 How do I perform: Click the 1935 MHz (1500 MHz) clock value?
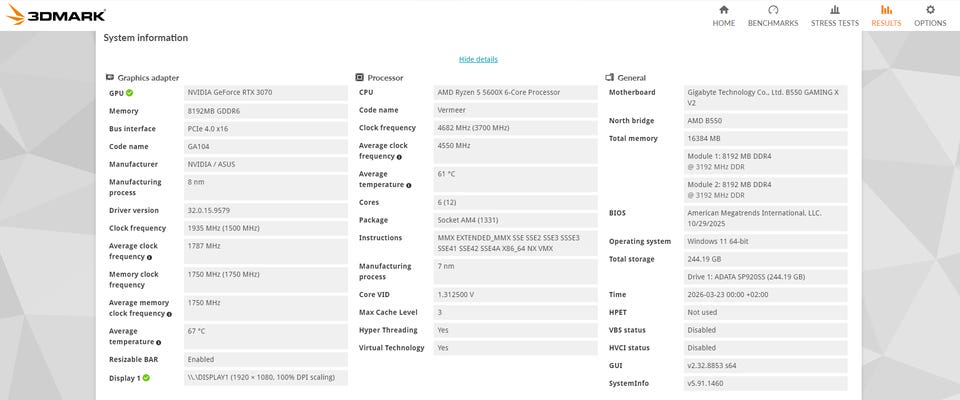pyautogui.click(x=266, y=228)
